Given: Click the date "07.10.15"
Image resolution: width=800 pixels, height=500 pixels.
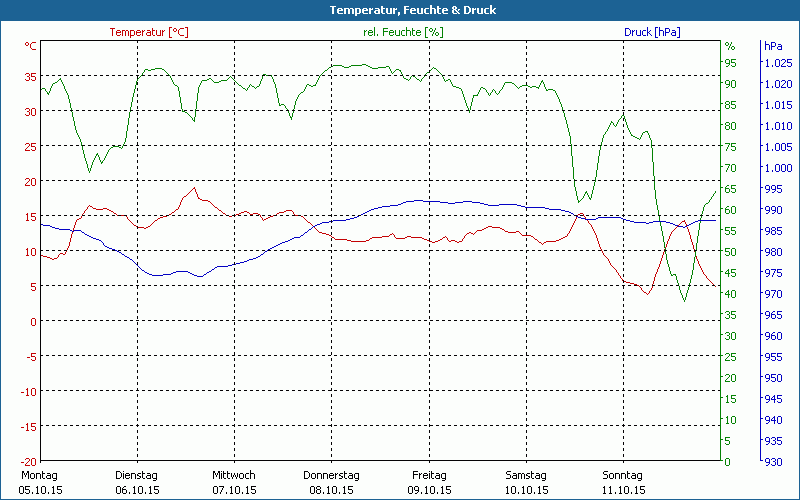Looking at the screenshot, I should (x=234, y=490).
